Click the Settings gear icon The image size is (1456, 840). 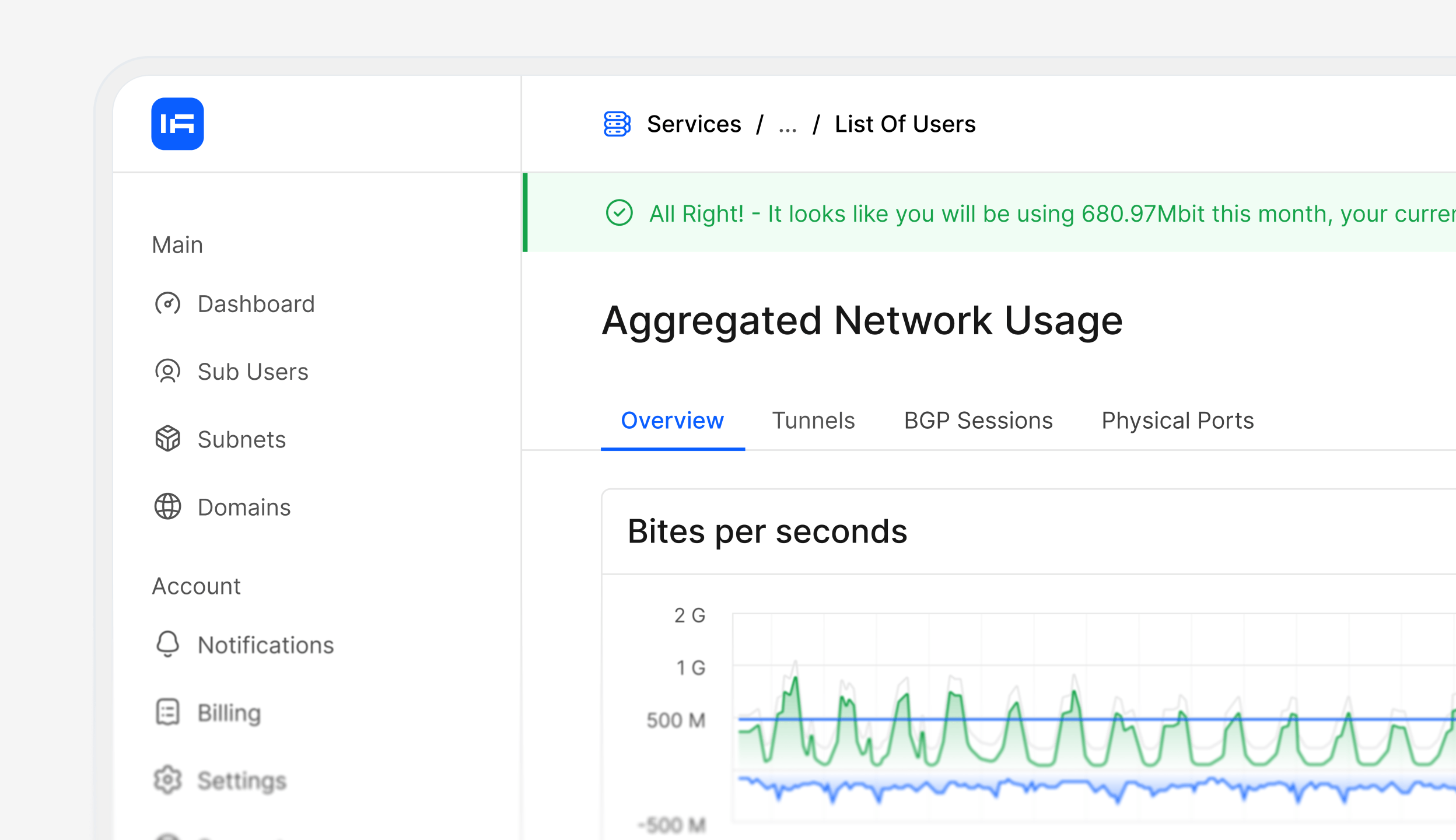167,780
